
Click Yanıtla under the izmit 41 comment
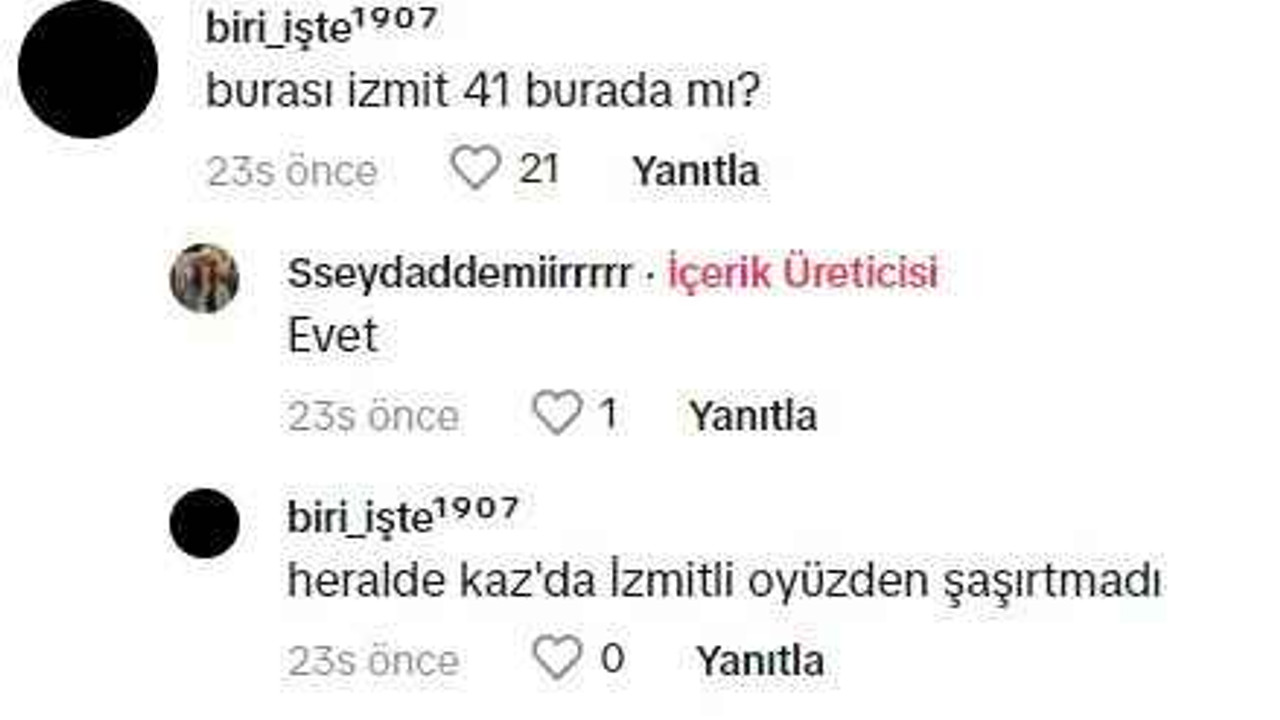(x=696, y=171)
